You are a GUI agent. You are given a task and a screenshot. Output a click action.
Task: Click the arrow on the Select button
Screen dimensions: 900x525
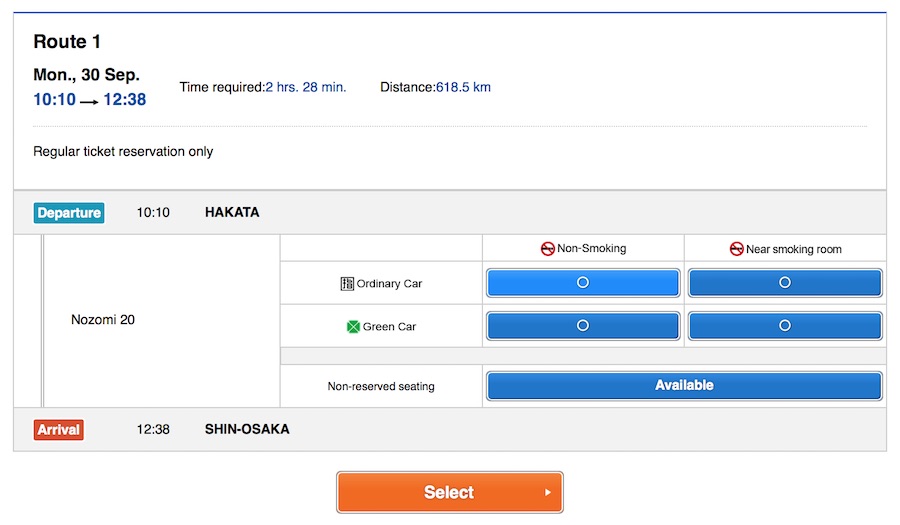tap(547, 493)
